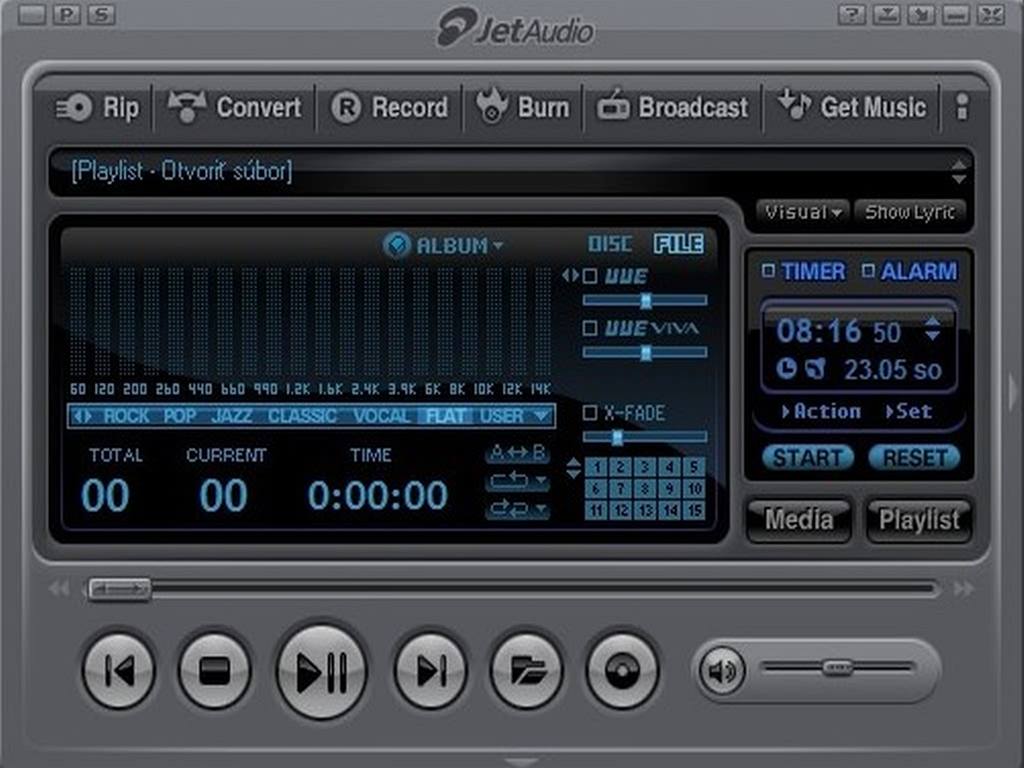Enable the X-FADE crossfade checkbox

click(x=590, y=413)
